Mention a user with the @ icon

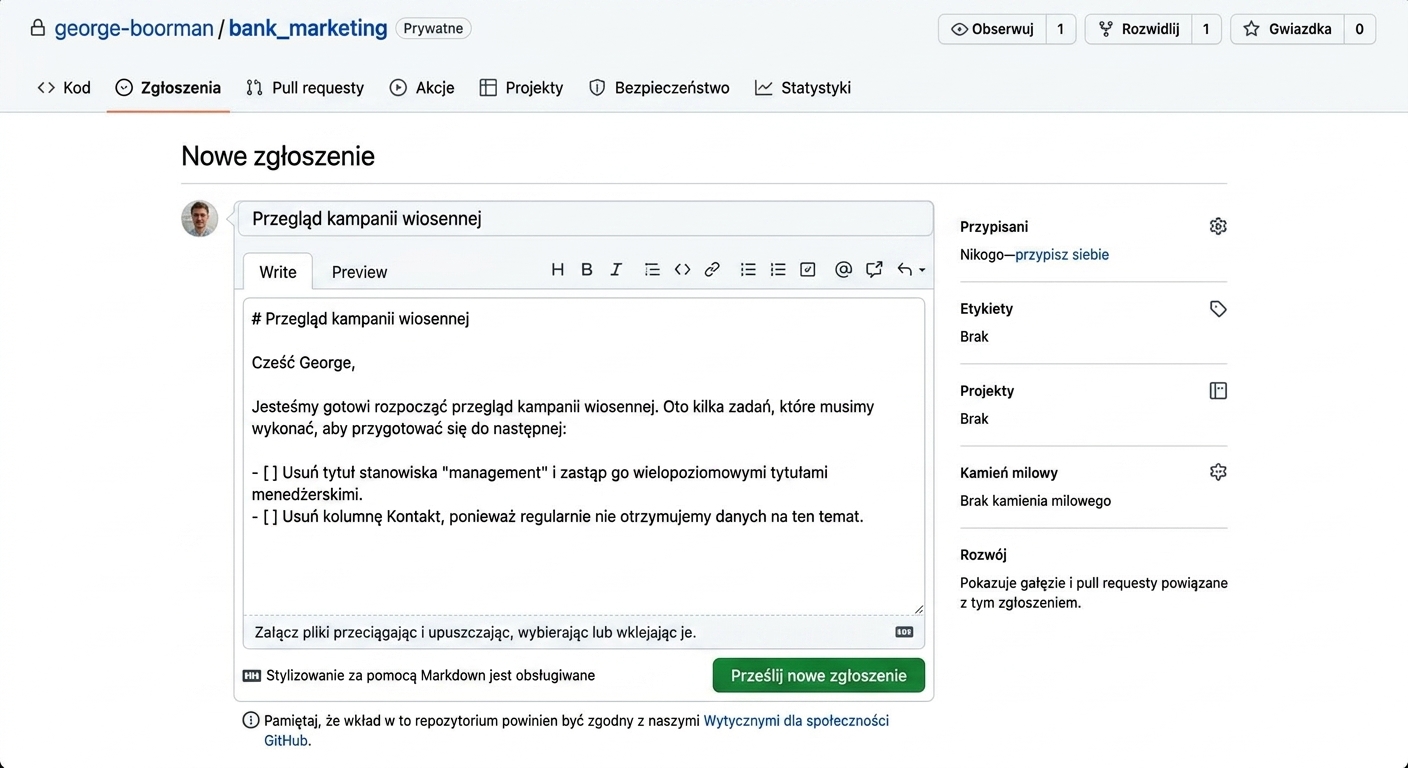click(843, 270)
